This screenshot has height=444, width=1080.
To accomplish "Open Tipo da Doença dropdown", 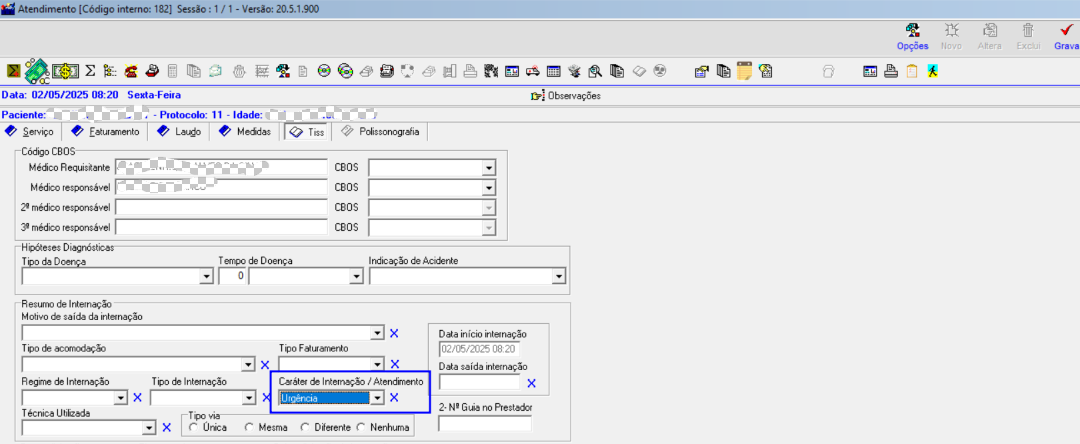I will 205,276.
